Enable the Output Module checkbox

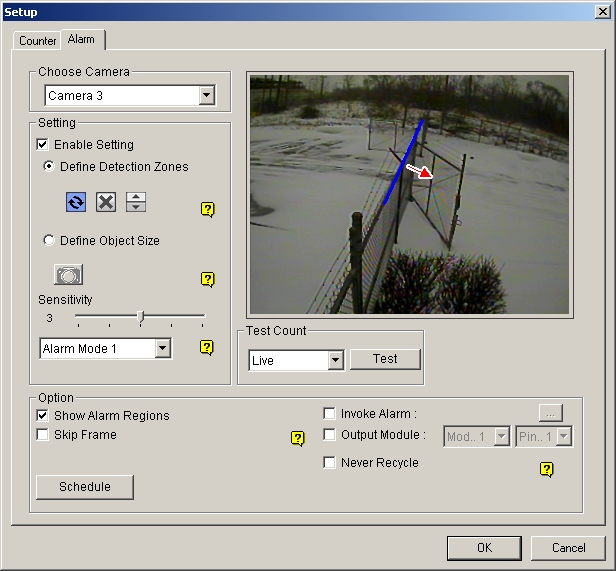(x=329, y=435)
